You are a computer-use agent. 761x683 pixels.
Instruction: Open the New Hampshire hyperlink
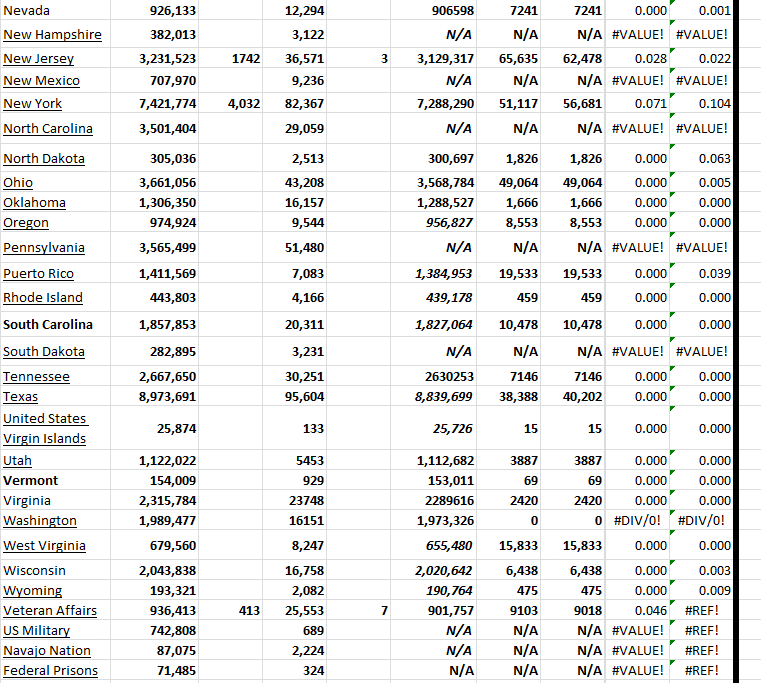[x=52, y=35]
